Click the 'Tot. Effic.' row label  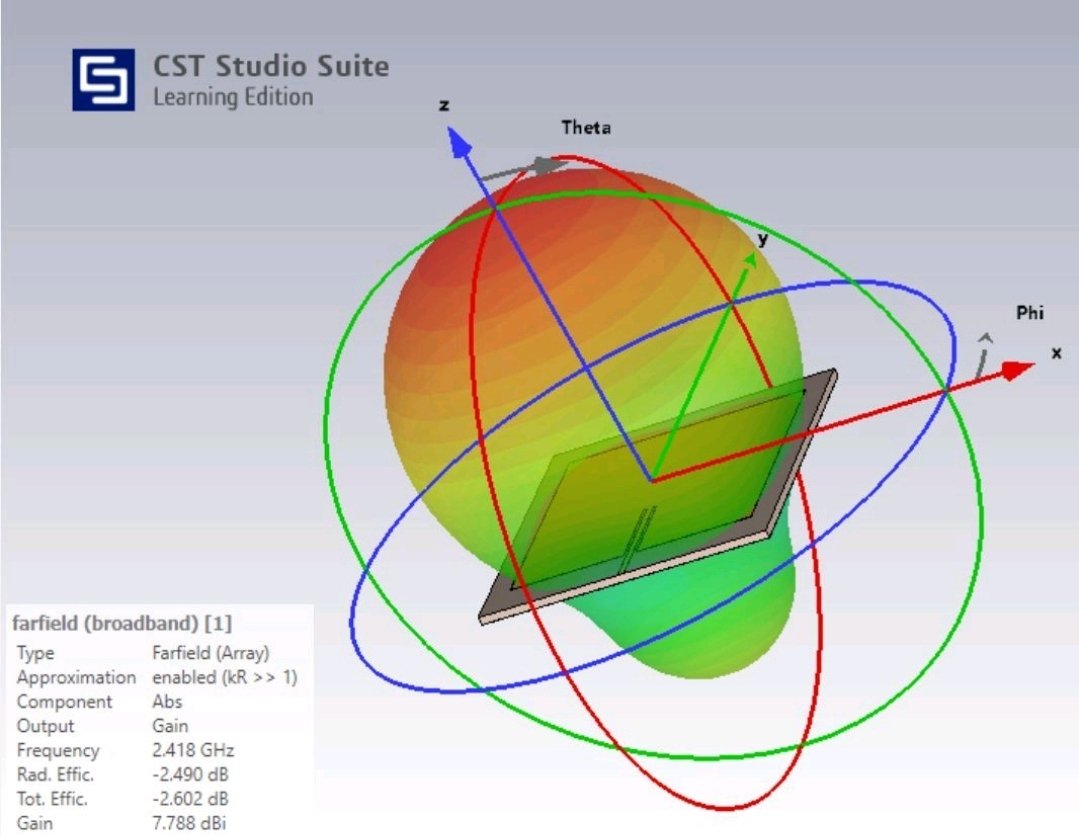coord(52,799)
